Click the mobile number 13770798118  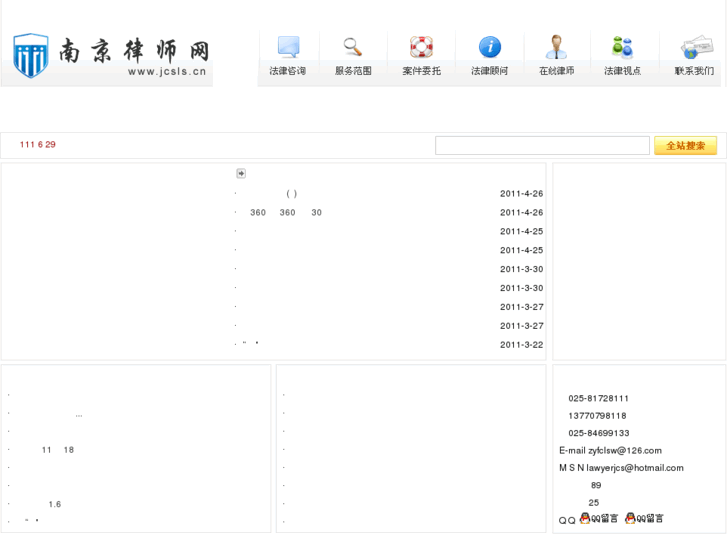coord(597,416)
